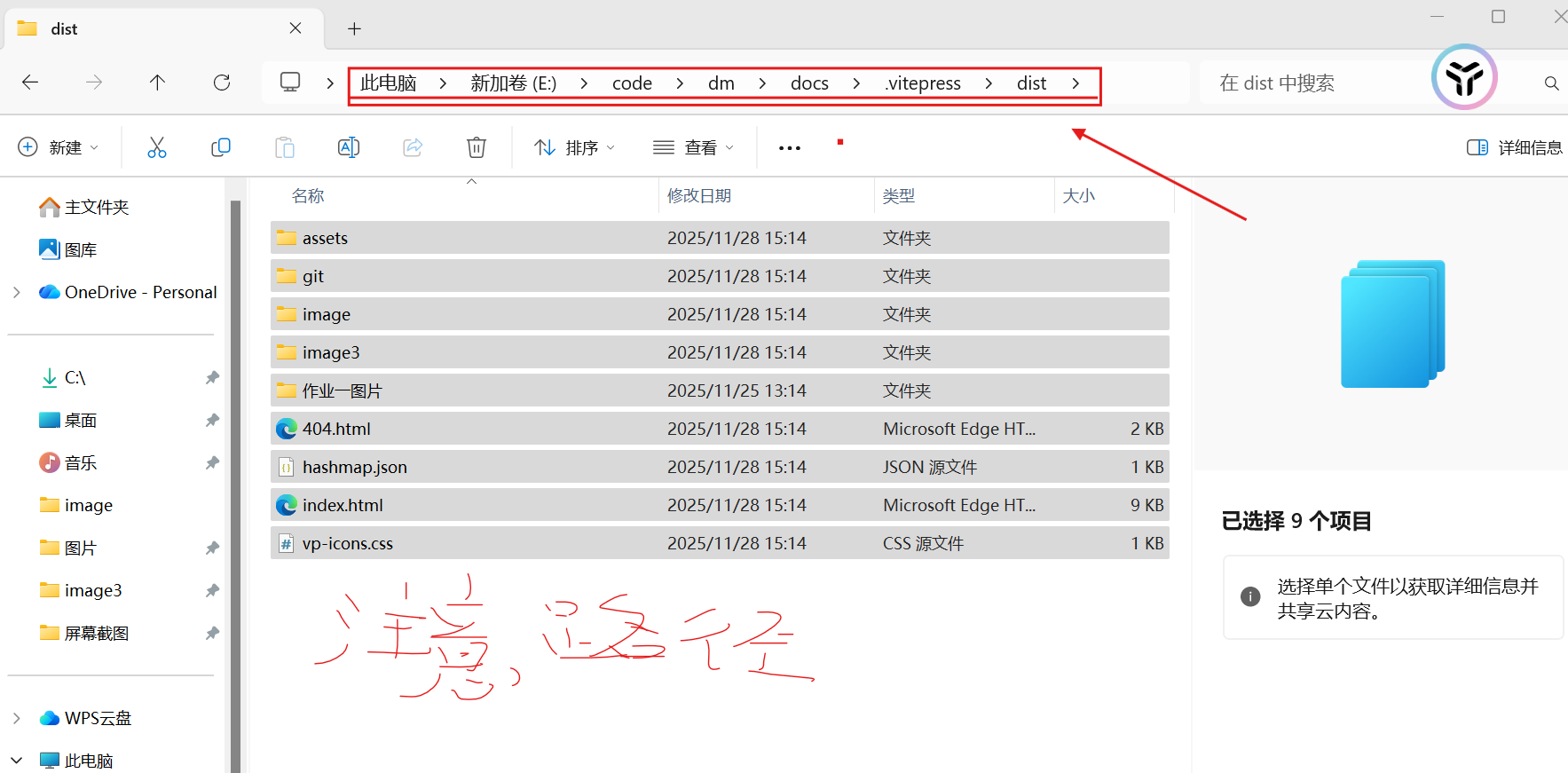The width and height of the screenshot is (1568, 773).
Task: Expand the WPS云盘 tree node
Action: tap(17, 718)
